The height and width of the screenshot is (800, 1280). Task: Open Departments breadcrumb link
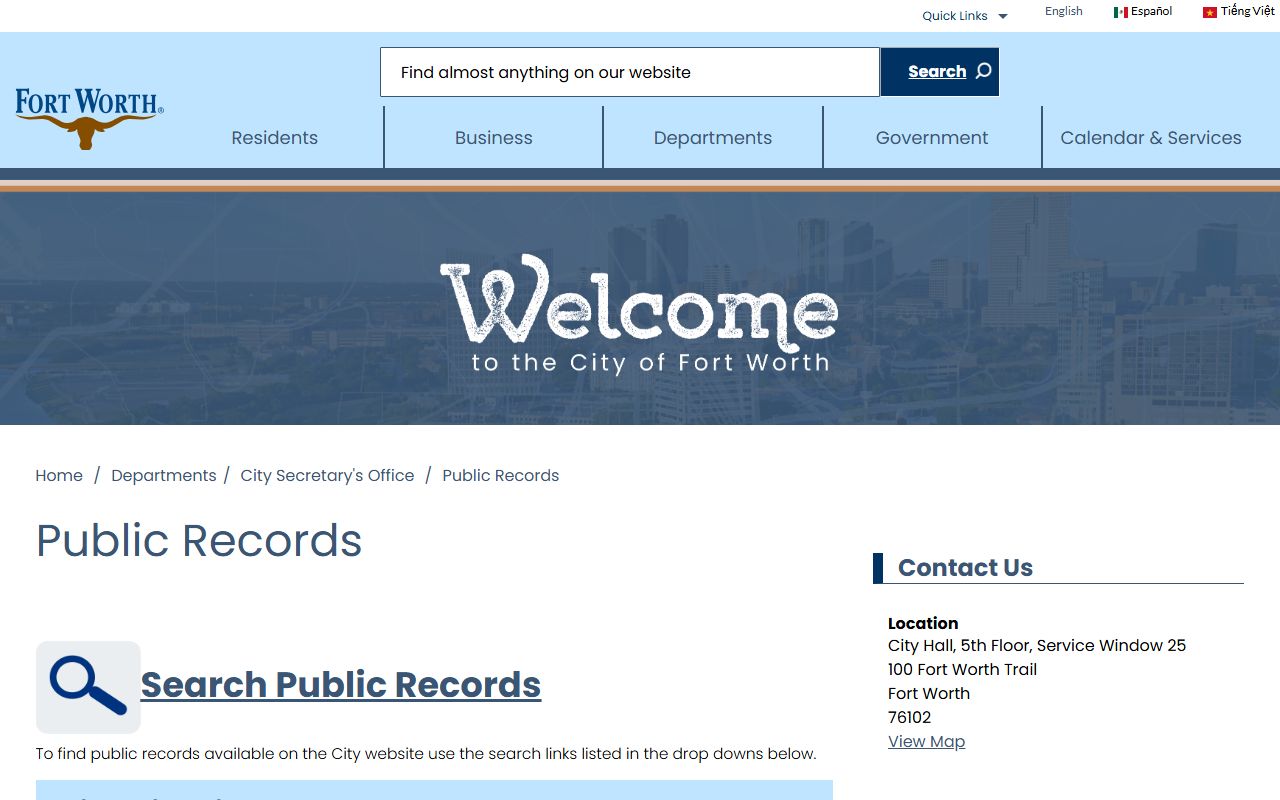163,476
